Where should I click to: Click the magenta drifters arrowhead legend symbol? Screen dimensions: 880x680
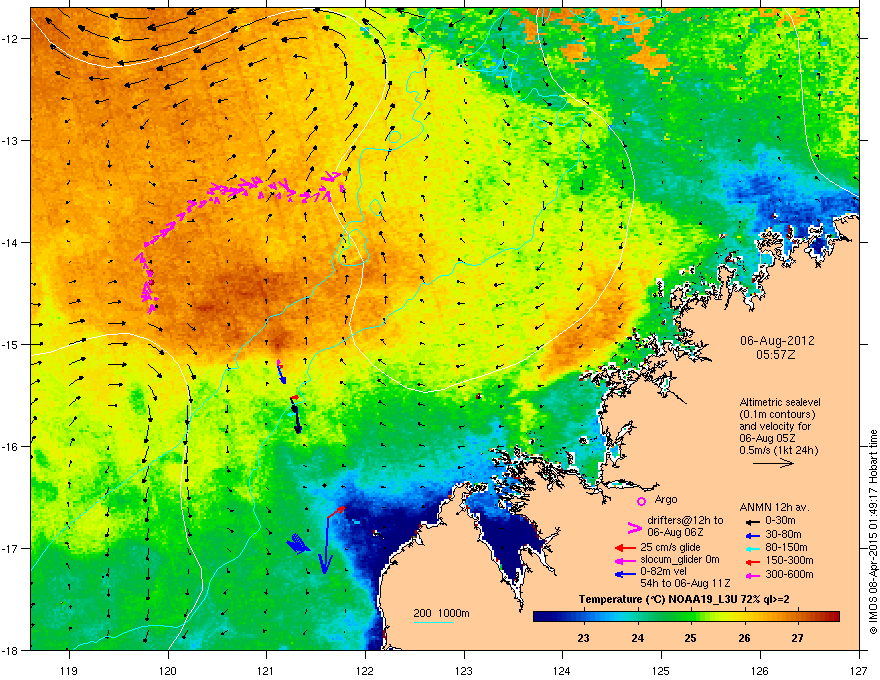(634, 527)
